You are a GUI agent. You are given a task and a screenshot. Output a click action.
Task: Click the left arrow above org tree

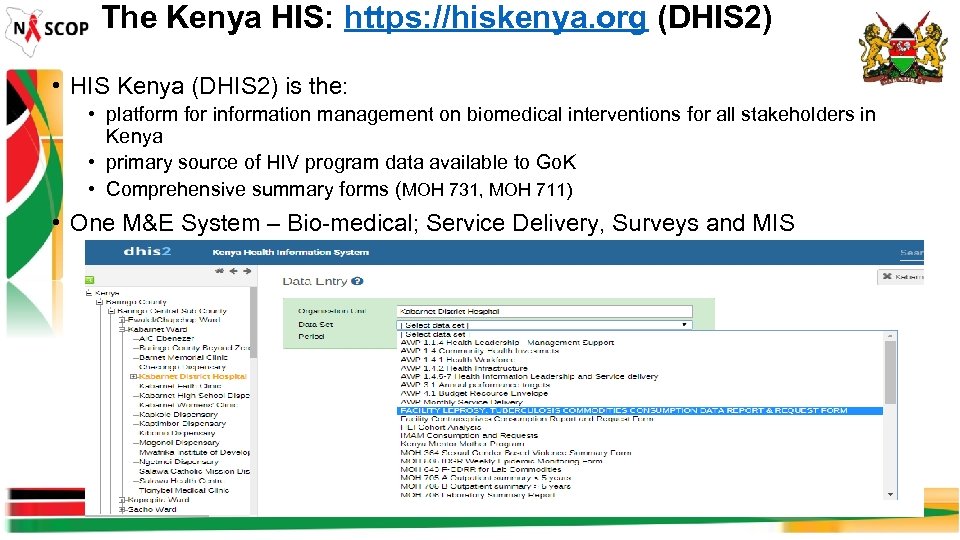233,271
